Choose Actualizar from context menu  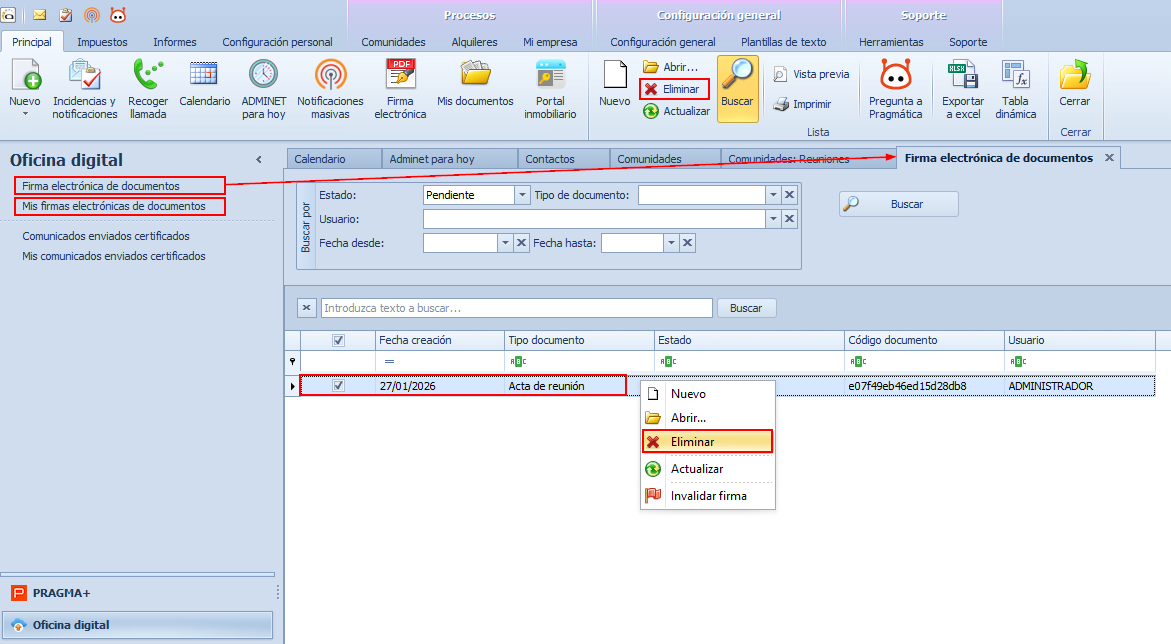click(x=707, y=468)
